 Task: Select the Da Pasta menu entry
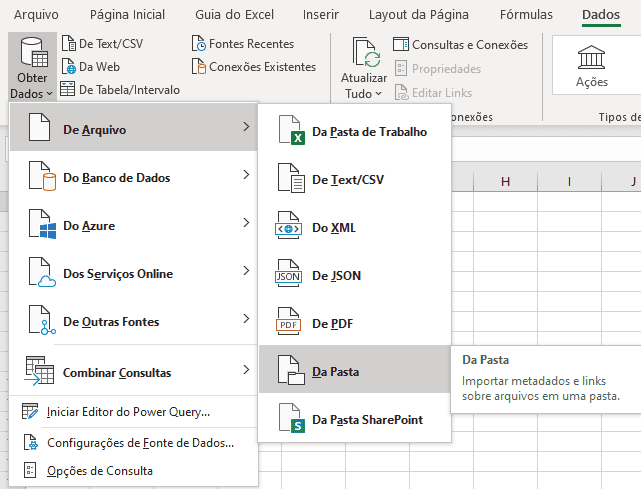[355, 369]
